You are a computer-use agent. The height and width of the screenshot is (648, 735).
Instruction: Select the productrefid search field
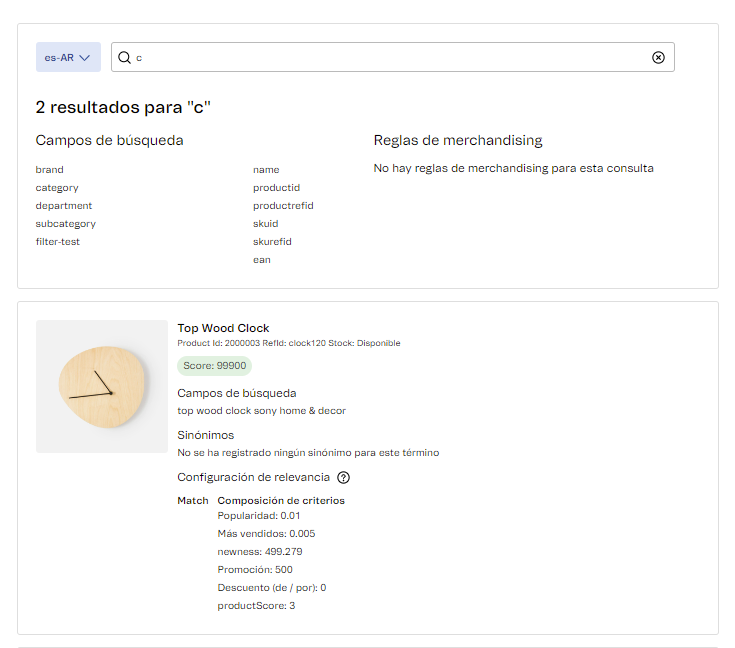point(283,206)
